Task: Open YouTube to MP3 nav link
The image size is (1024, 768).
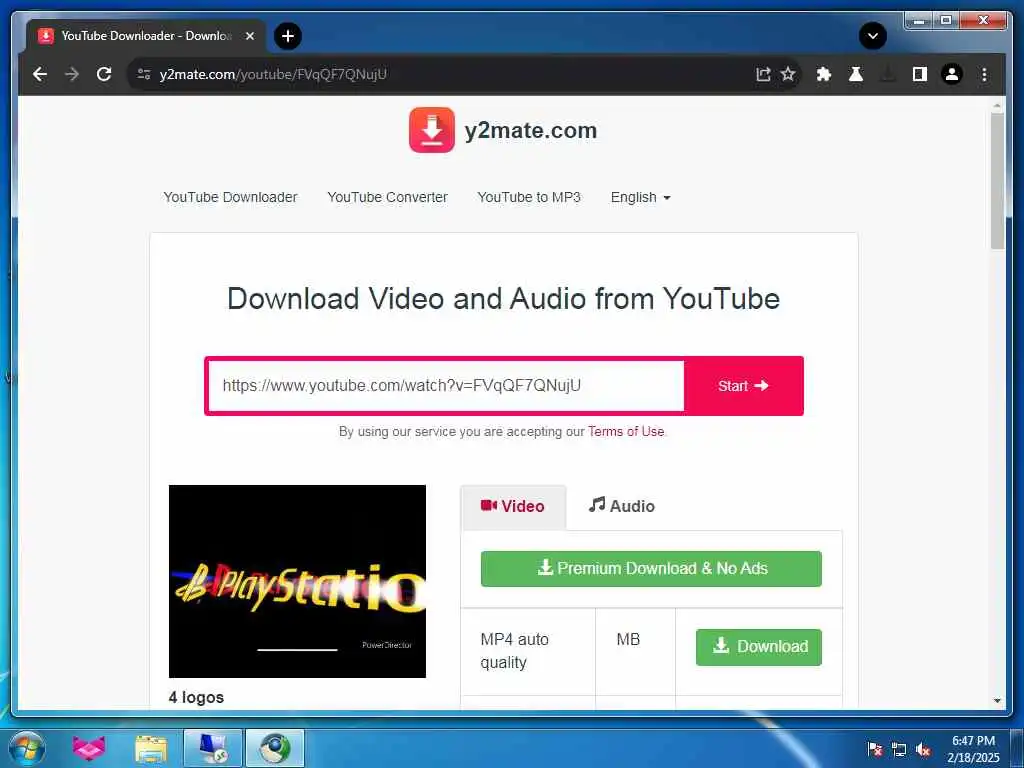Action: pyautogui.click(x=529, y=197)
